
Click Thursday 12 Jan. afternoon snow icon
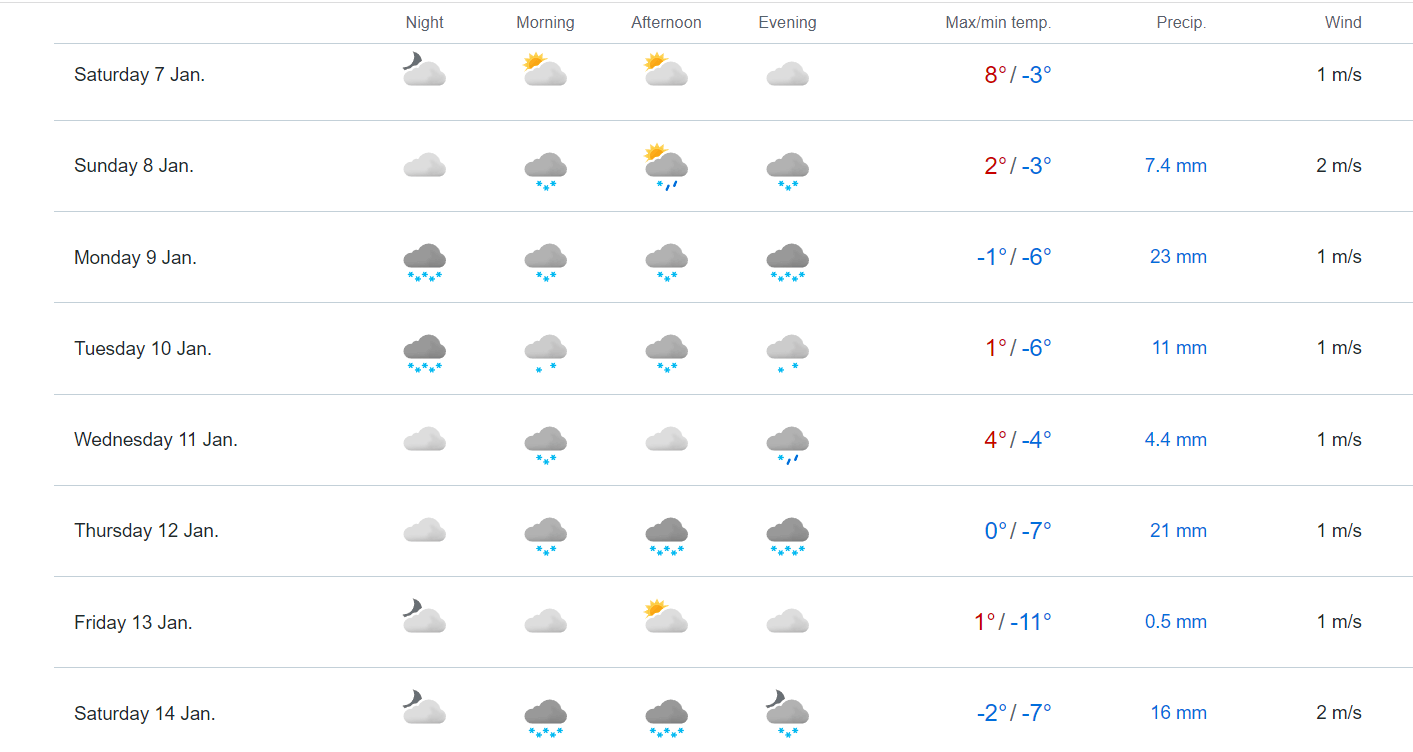coord(666,534)
